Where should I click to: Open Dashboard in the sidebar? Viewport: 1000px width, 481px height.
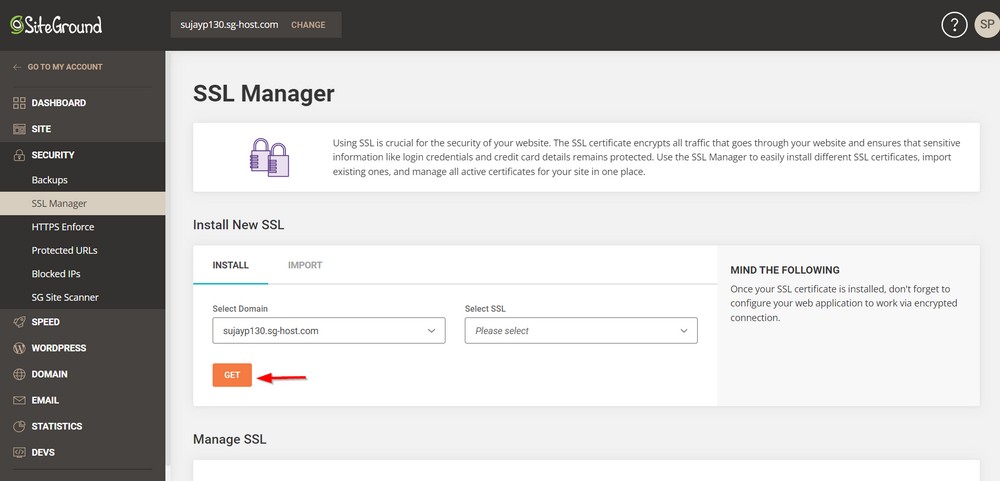(x=59, y=103)
